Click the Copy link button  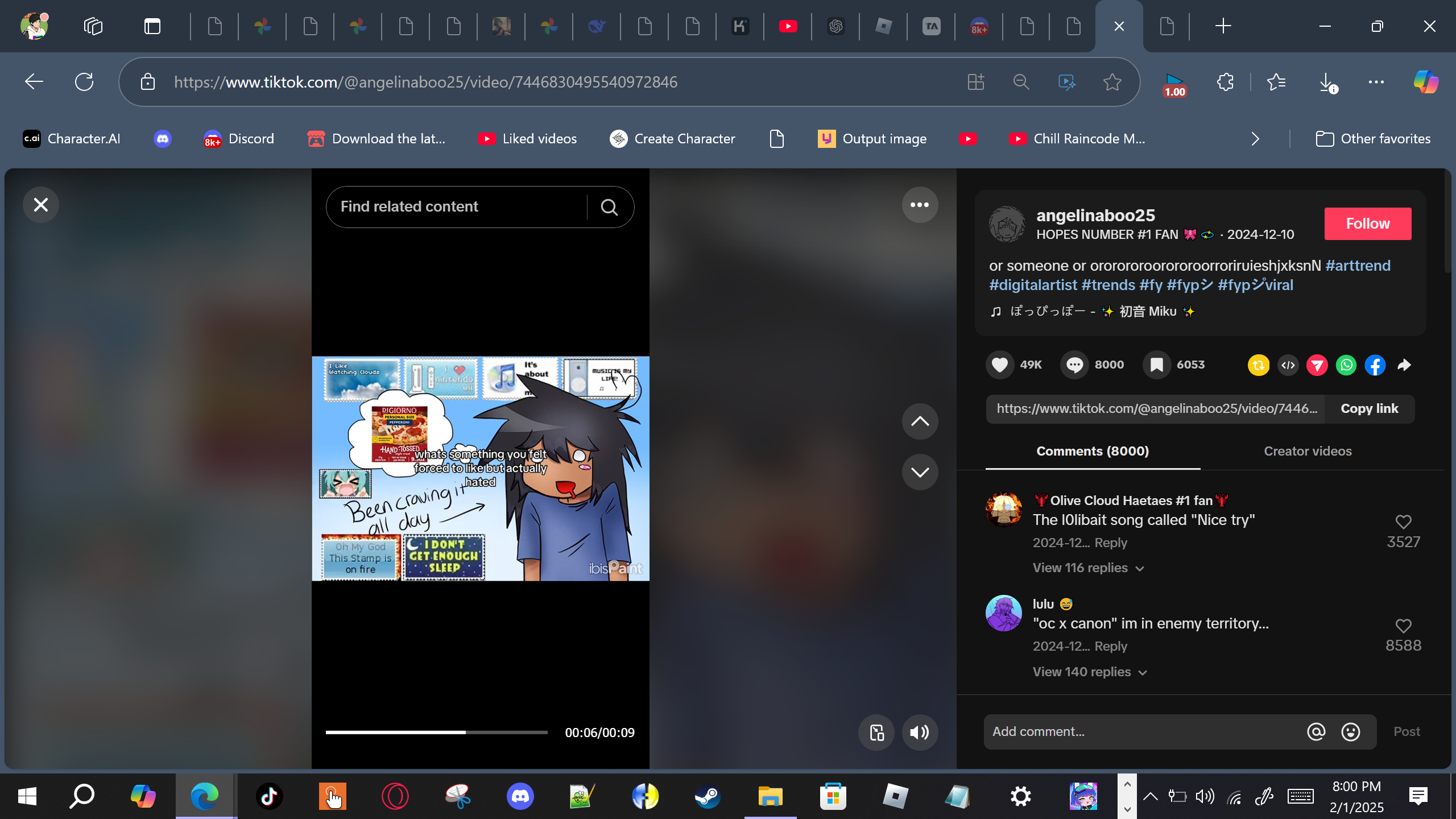pos(1369,408)
